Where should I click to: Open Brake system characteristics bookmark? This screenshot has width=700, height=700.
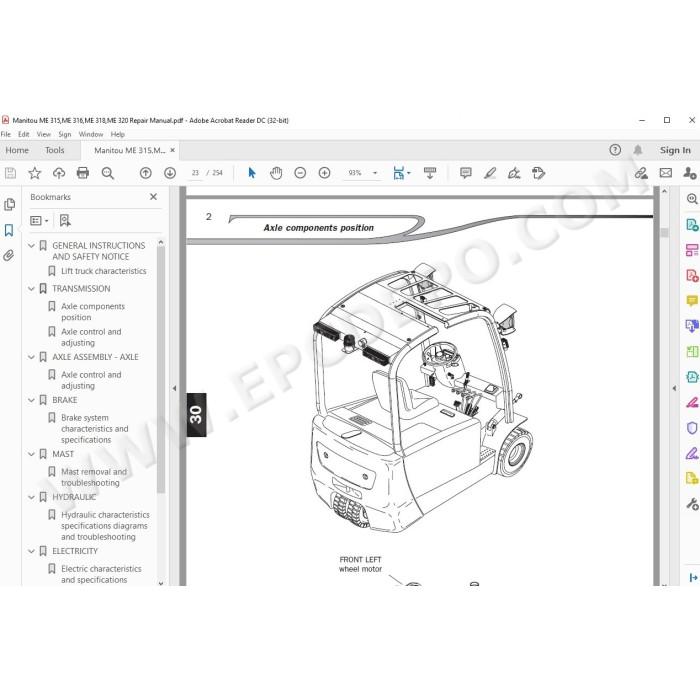pos(95,429)
